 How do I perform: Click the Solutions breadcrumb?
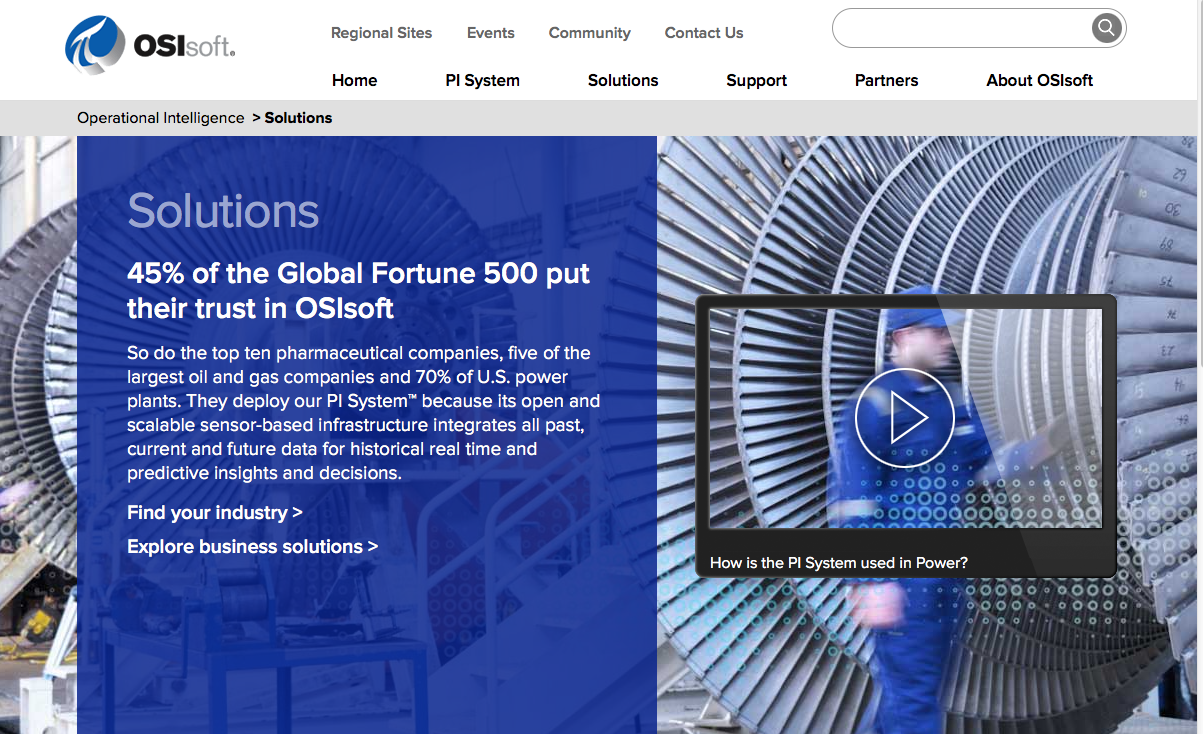pyautogui.click(x=298, y=117)
